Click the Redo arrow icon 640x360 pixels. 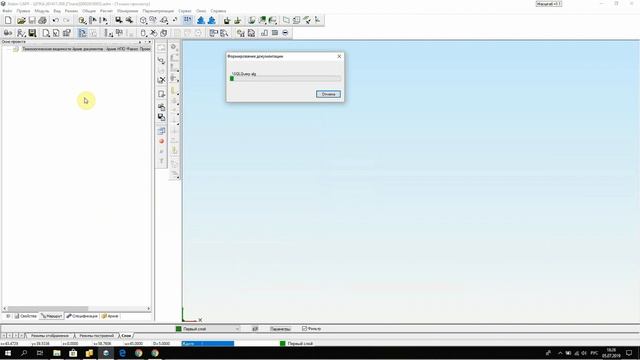pos(66,20)
